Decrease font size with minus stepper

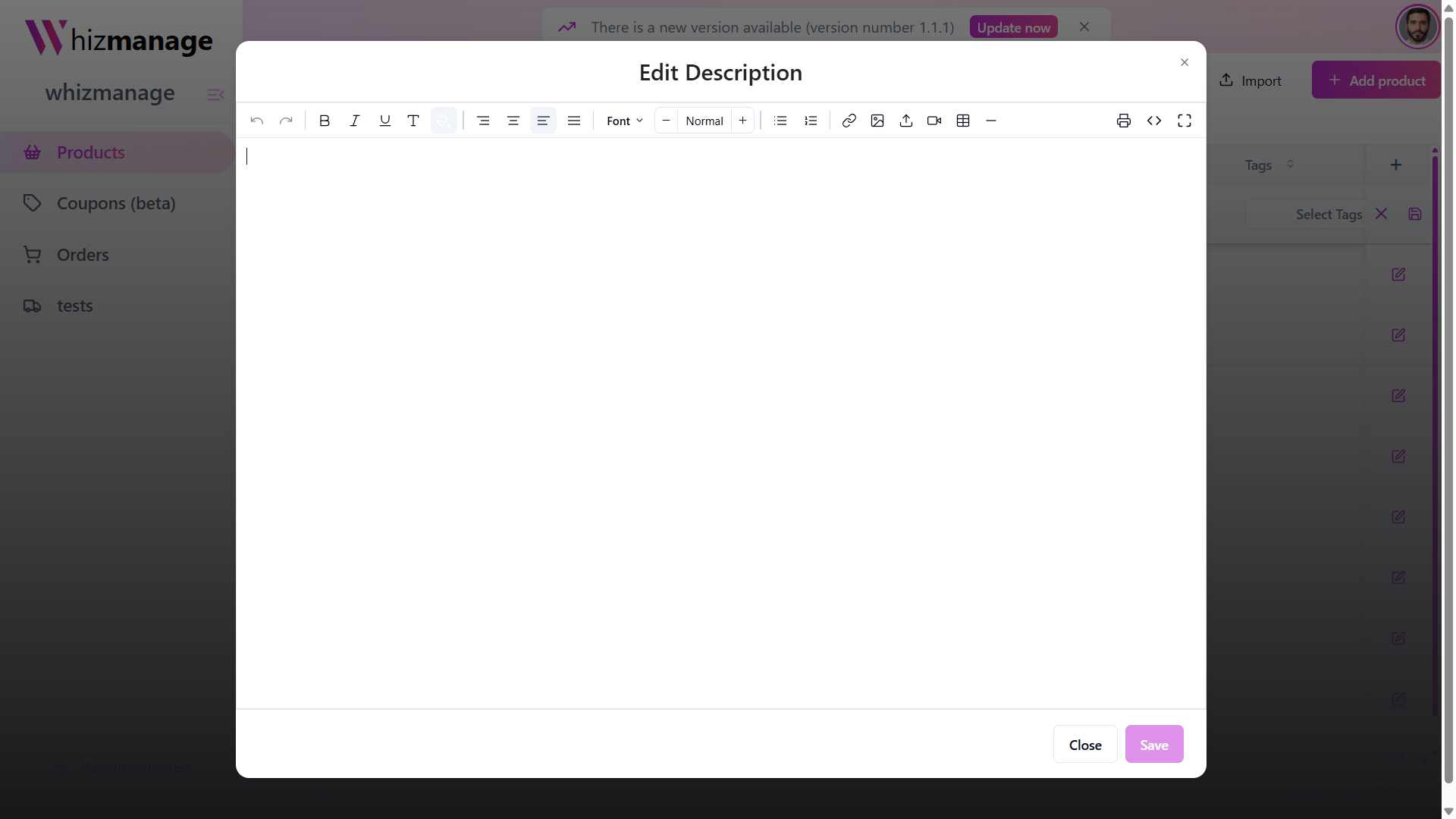[666, 121]
